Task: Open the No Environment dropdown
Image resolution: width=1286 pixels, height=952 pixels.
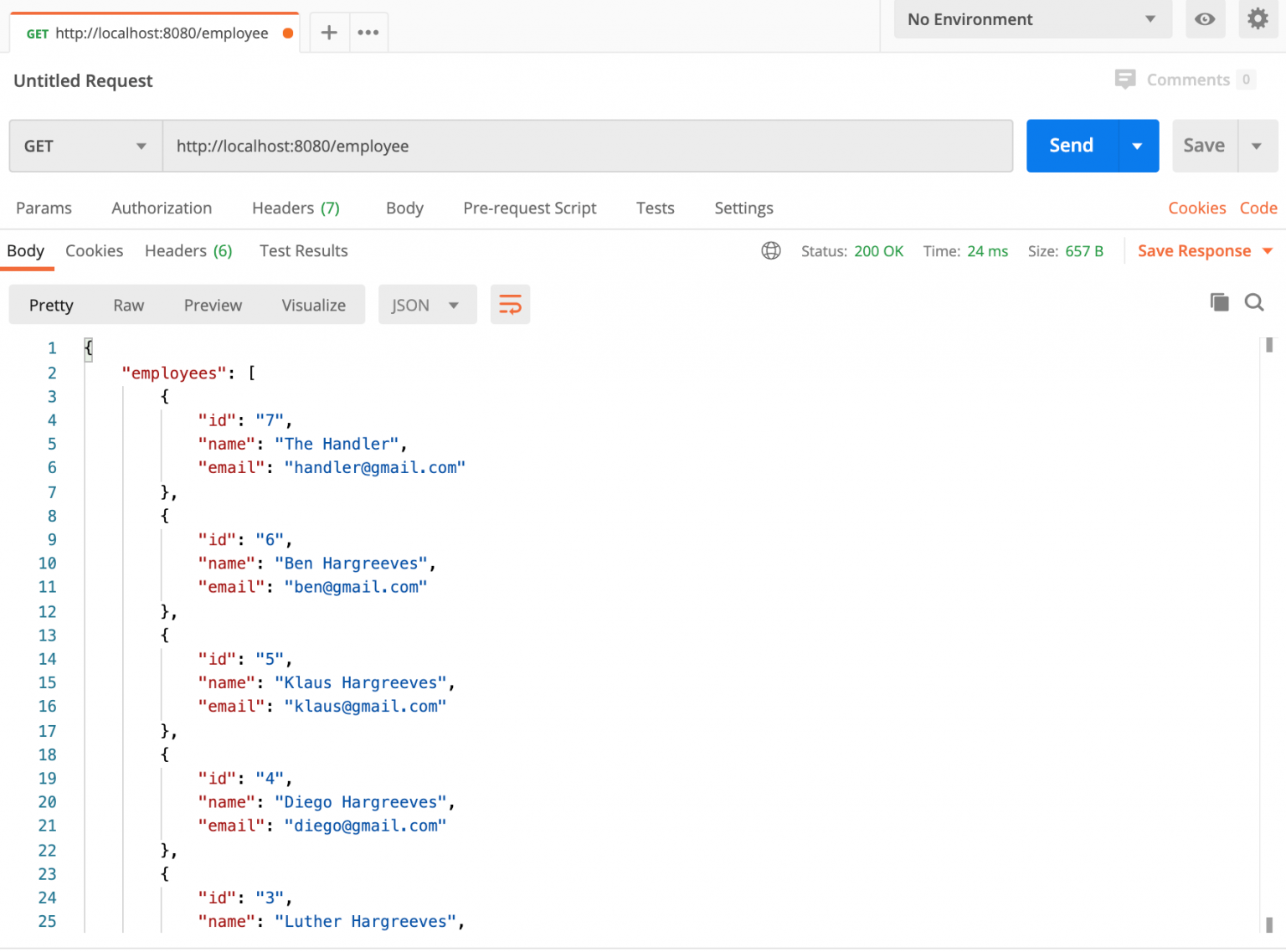Action: pos(1031,19)
